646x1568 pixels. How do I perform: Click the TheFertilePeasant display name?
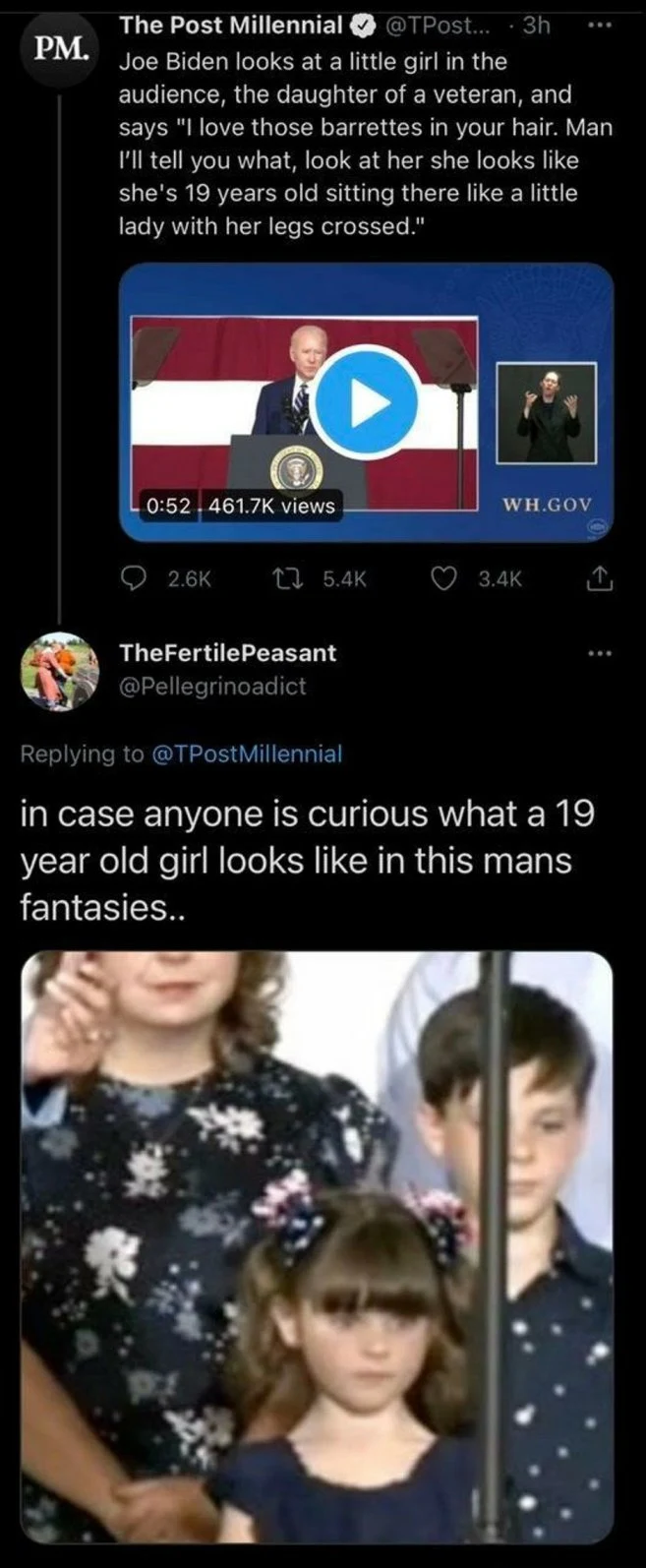pos(227,653)
